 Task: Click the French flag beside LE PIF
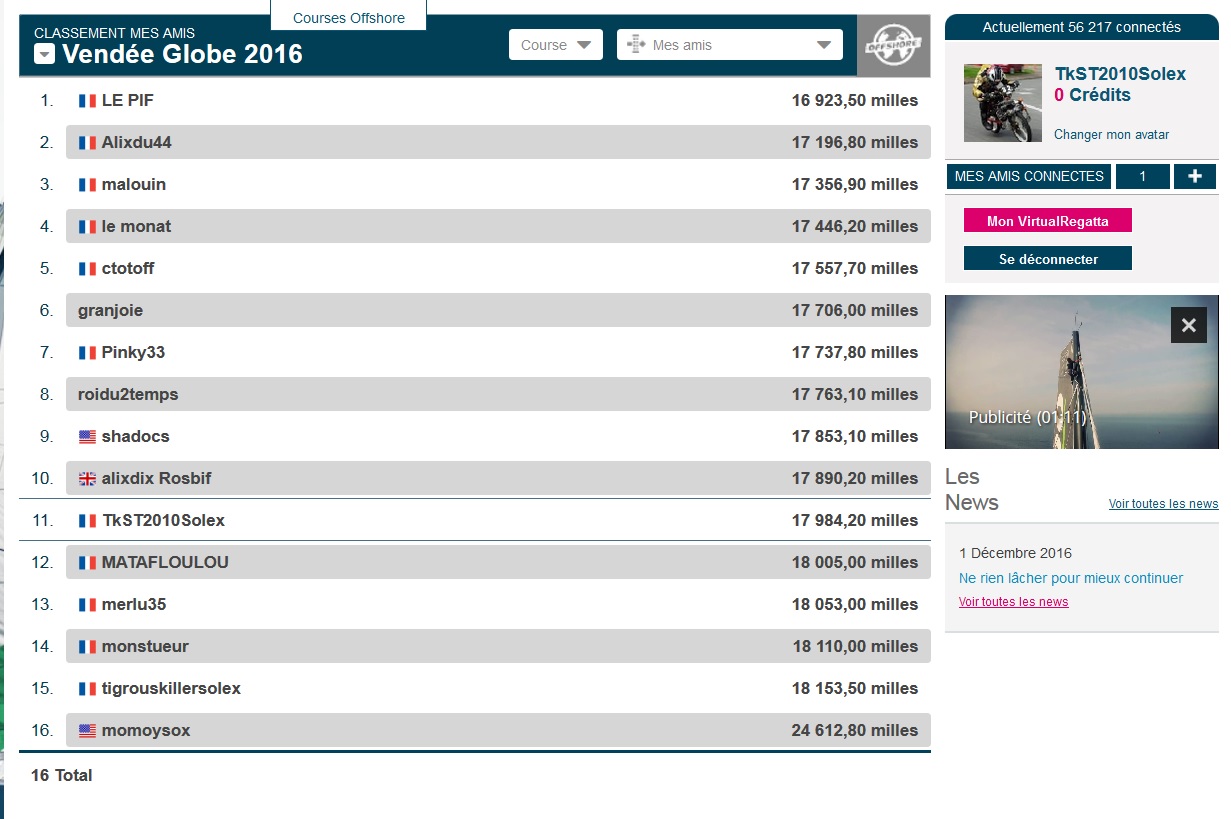[x=87, y=101]
